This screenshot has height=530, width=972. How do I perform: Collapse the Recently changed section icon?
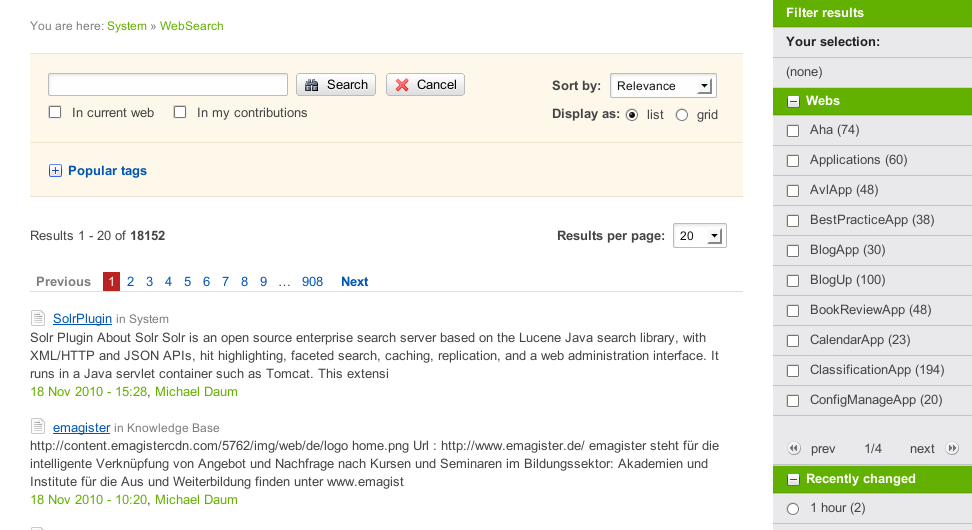point(793,479)
